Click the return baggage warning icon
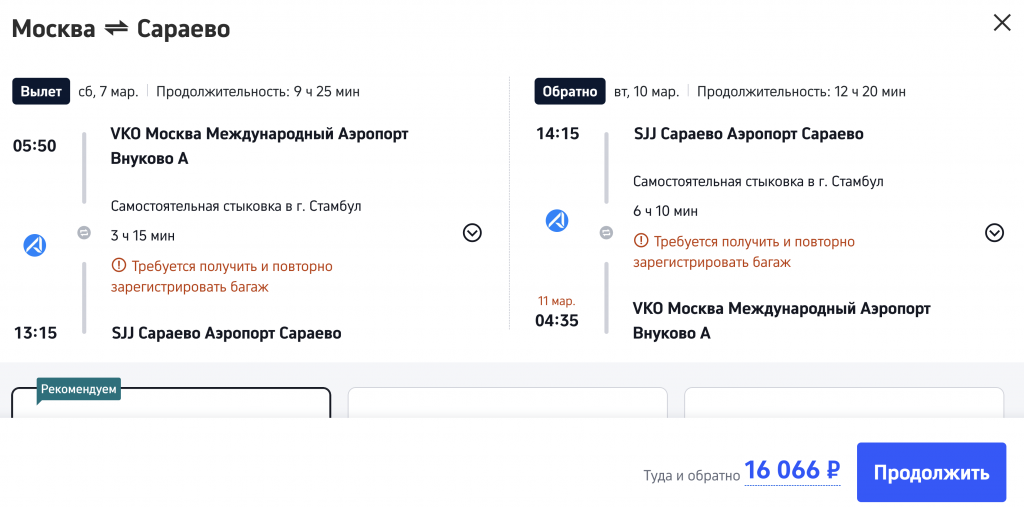This screenshot has height=508, width=1024. tap(641, 242)
